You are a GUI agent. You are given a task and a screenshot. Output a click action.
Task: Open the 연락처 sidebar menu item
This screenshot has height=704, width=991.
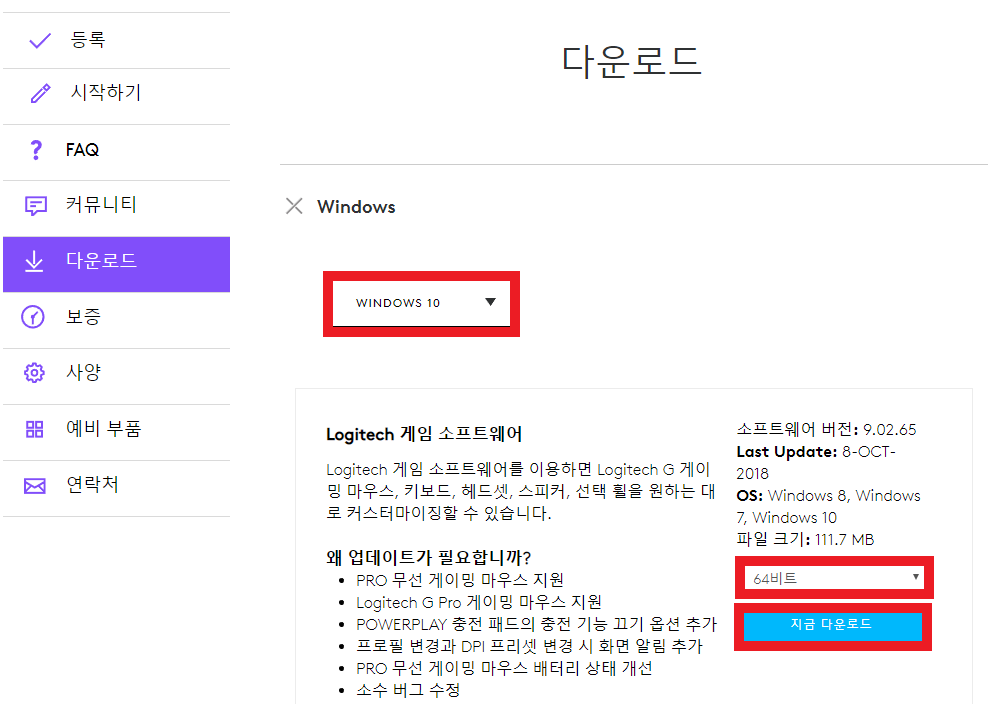click(116, 489)
